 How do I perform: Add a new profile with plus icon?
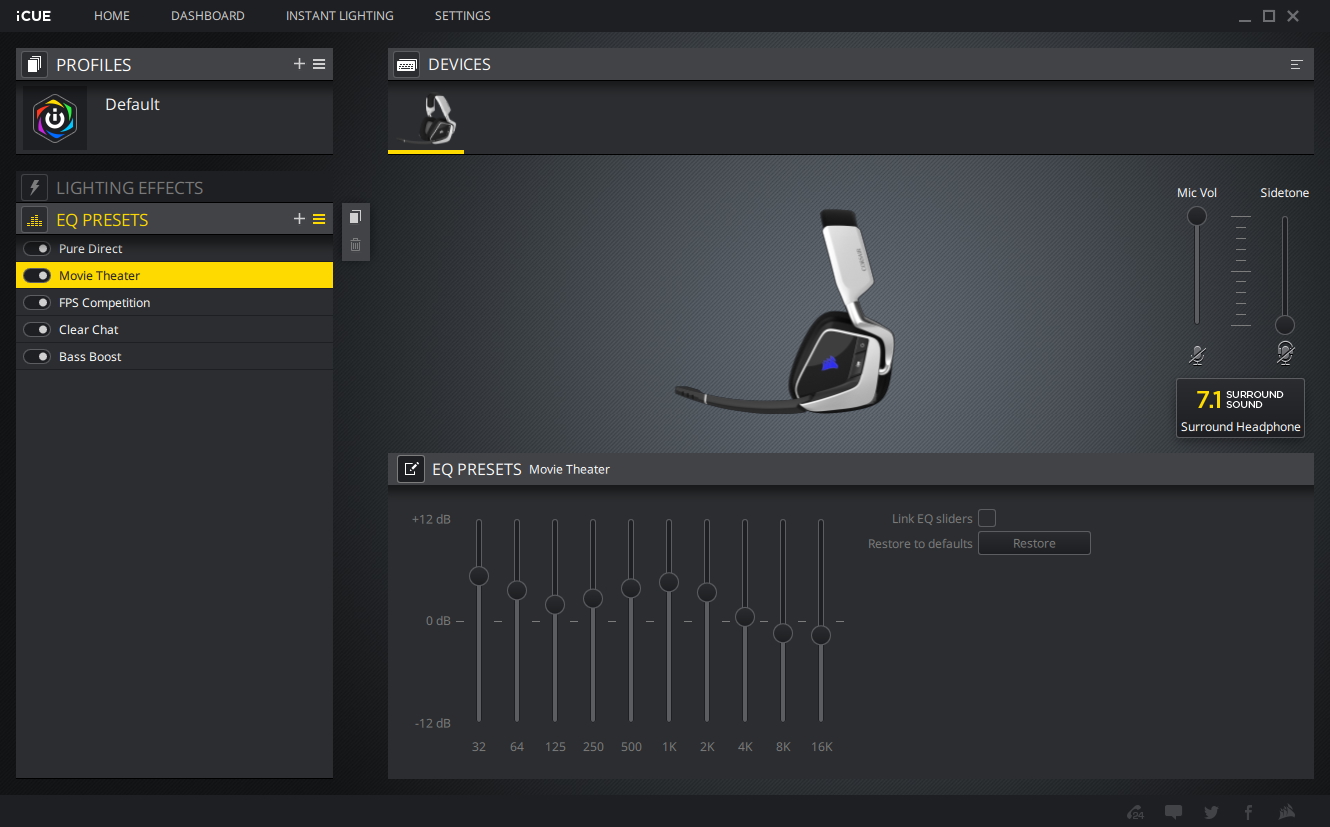[x=299, y=64]
